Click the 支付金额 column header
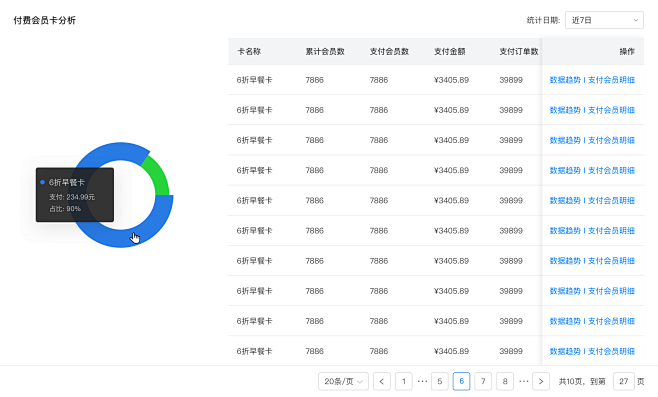The image size is (658, 397). click(449, 51)
